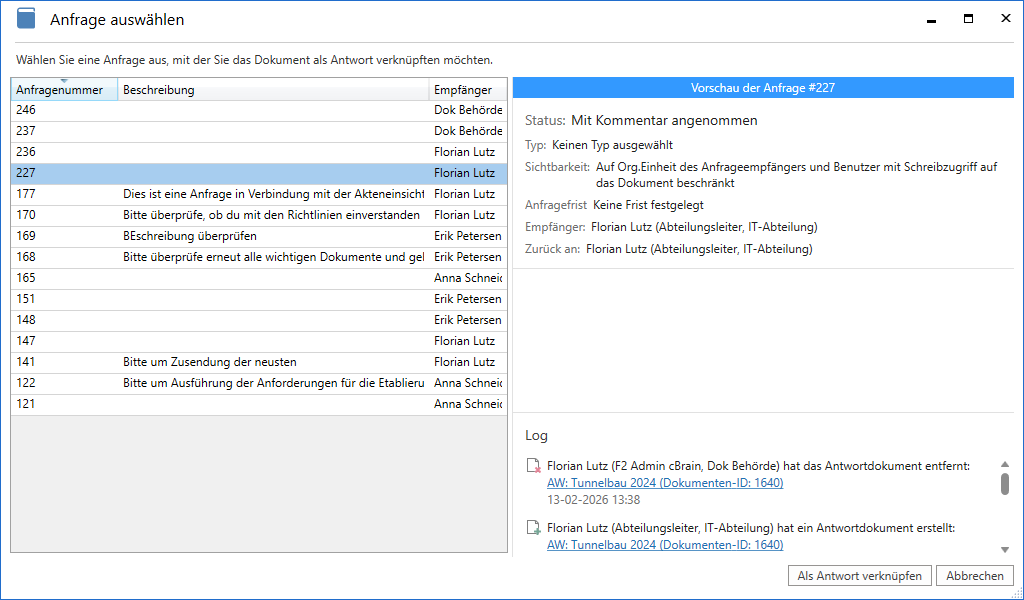The image size is (1024, 600).
Task: Select the highlighted request 227 row
Action: [x=259, y=173]
